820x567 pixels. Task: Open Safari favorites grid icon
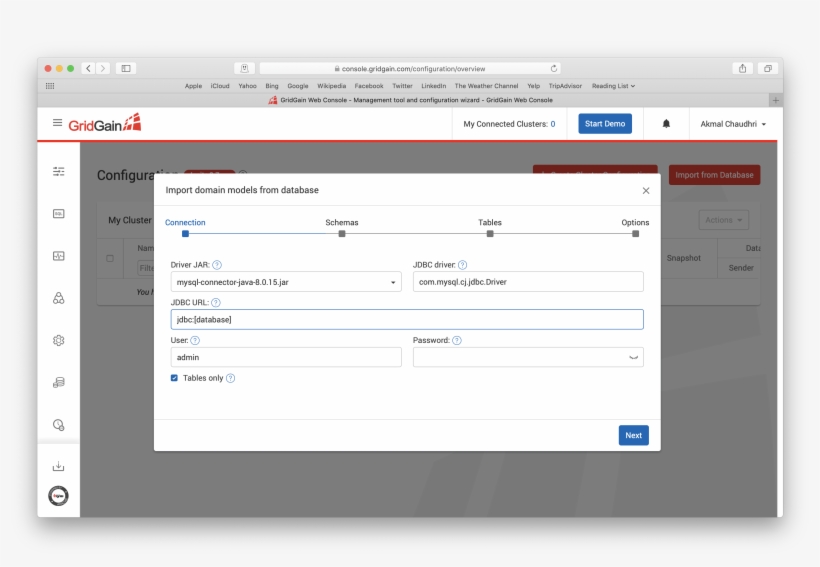pos(50,86)
